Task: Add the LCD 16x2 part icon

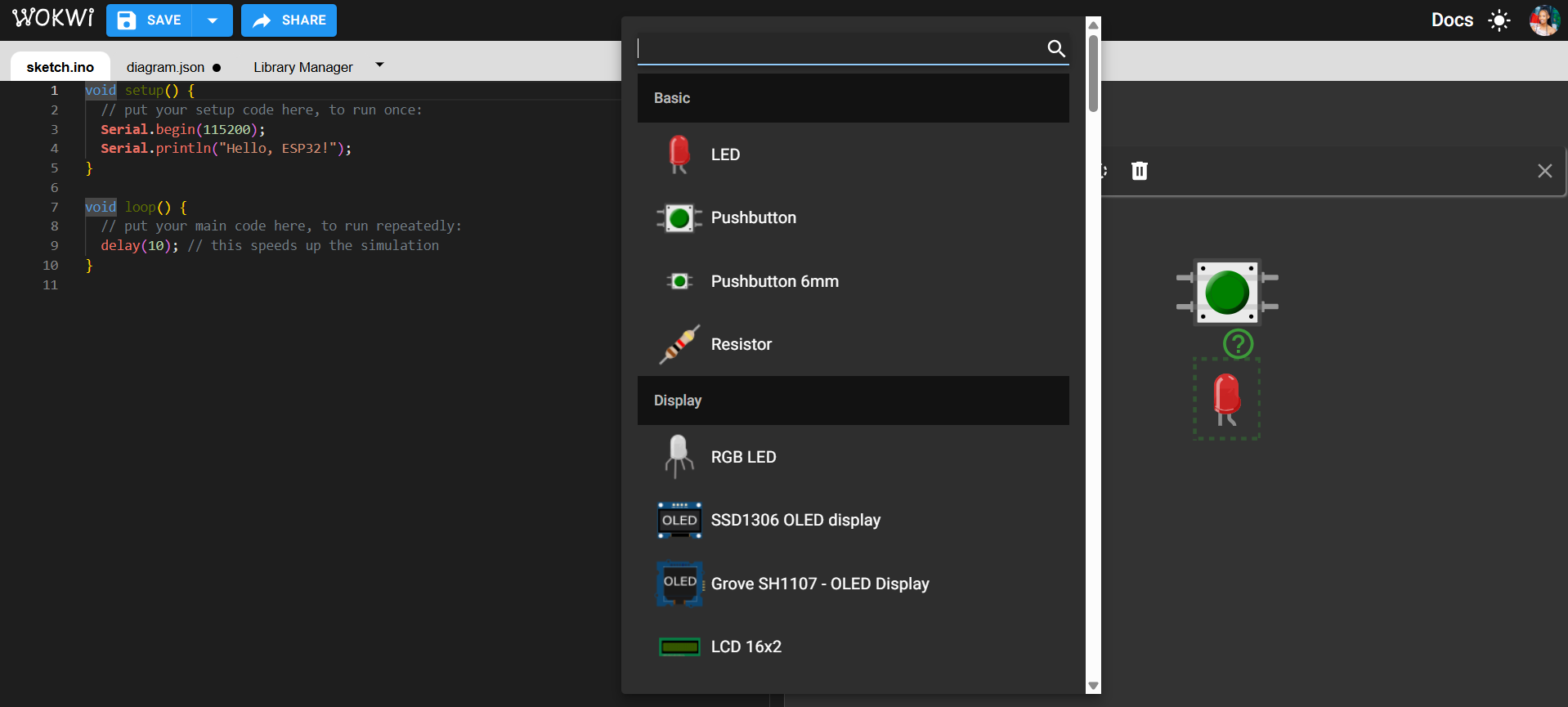Action: (x=679, y=647)
